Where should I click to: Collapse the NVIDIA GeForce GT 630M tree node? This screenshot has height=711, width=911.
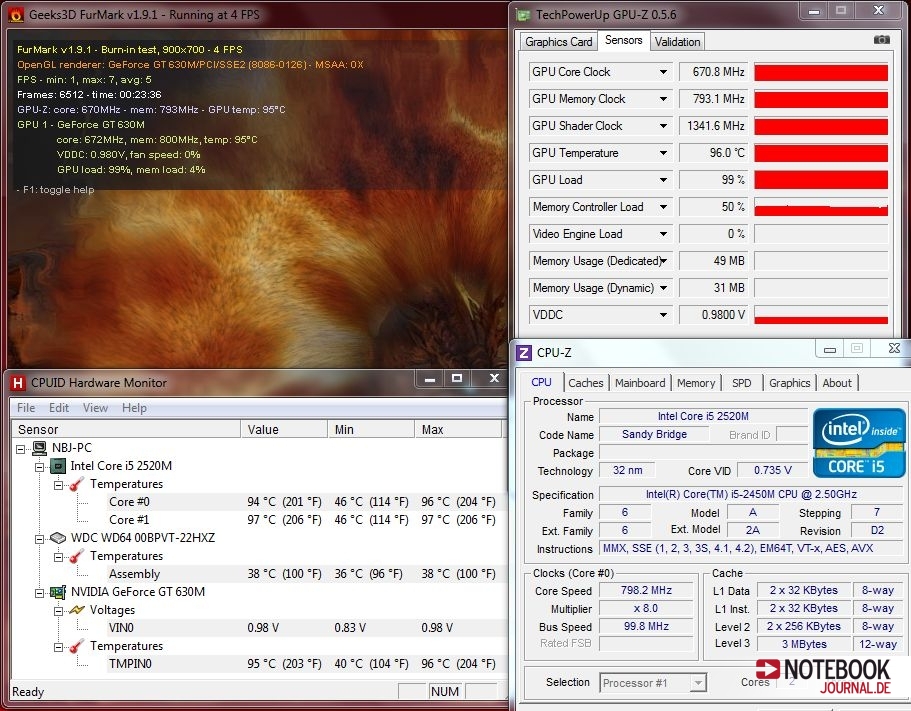click(x=40, y=593)
